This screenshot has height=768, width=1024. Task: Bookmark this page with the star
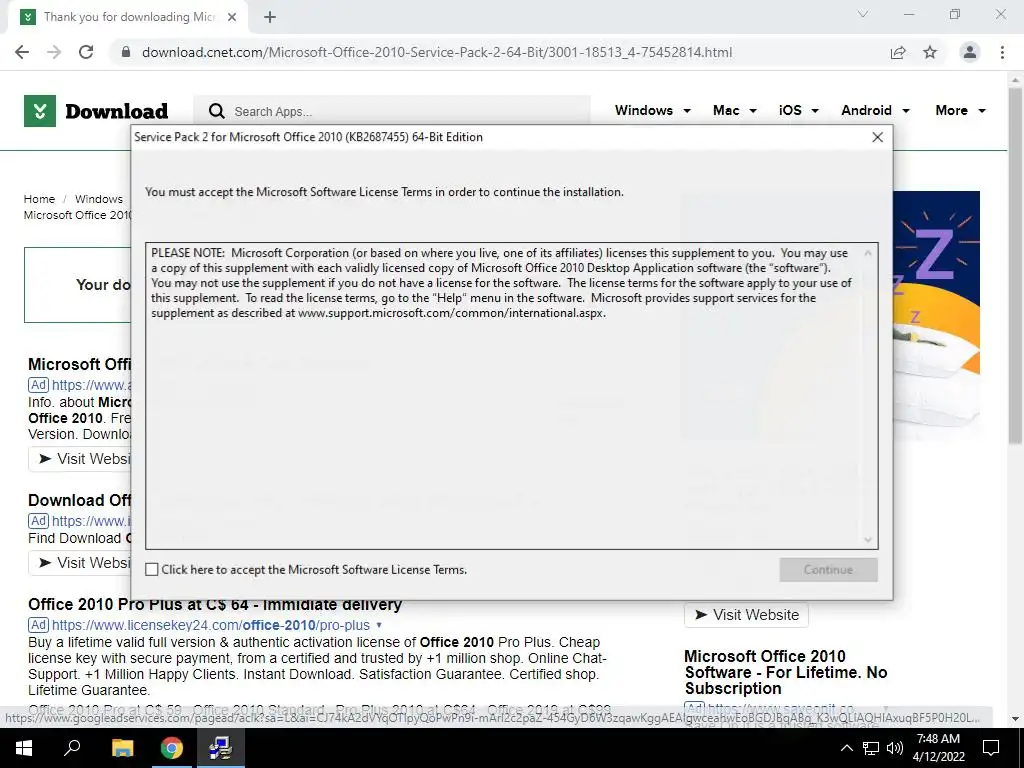click(x=930, y=52)
